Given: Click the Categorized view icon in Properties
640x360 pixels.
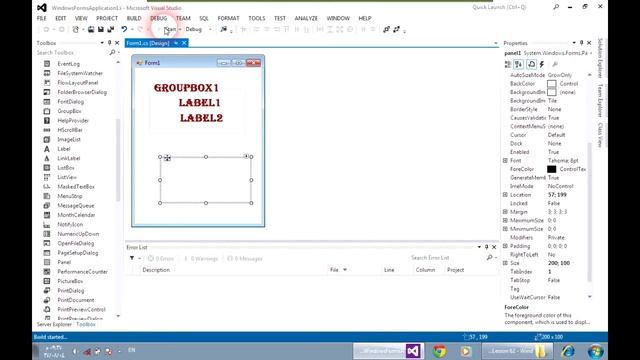Looking at the screenshot, I should tap(508, 64).
